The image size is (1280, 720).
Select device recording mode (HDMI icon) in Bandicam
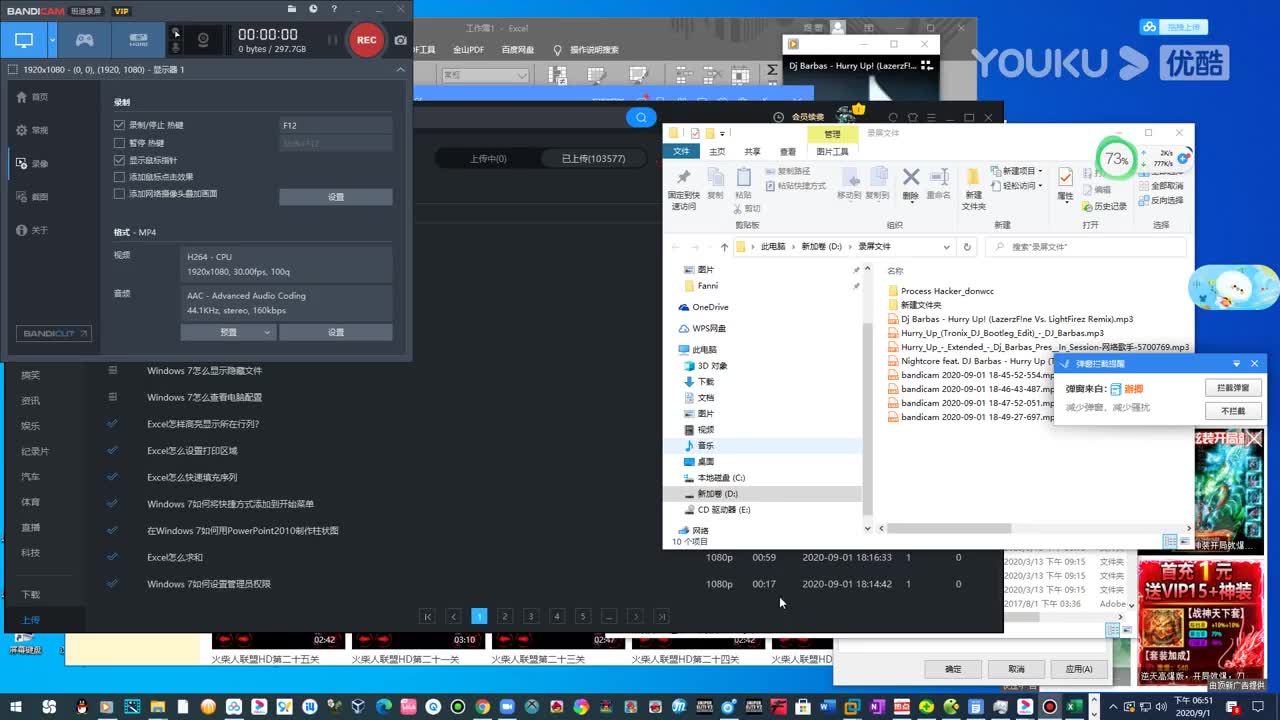pos(137,39)
